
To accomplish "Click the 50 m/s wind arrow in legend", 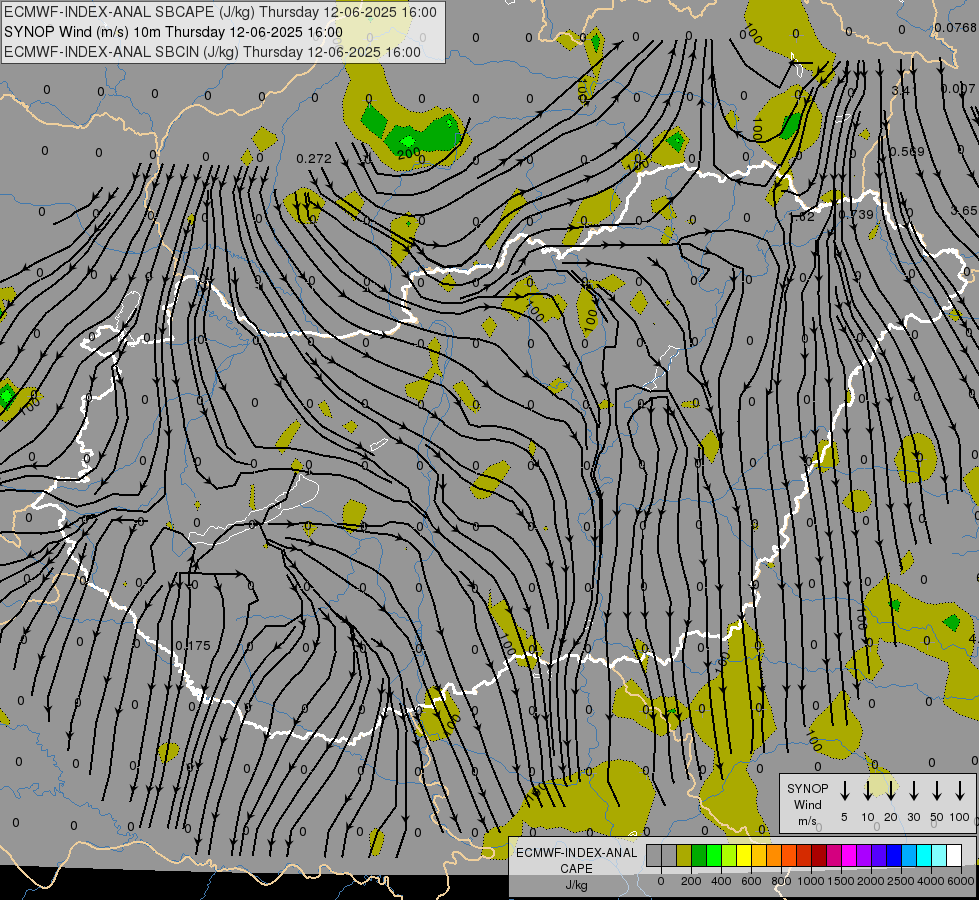I will coord(937,790).
